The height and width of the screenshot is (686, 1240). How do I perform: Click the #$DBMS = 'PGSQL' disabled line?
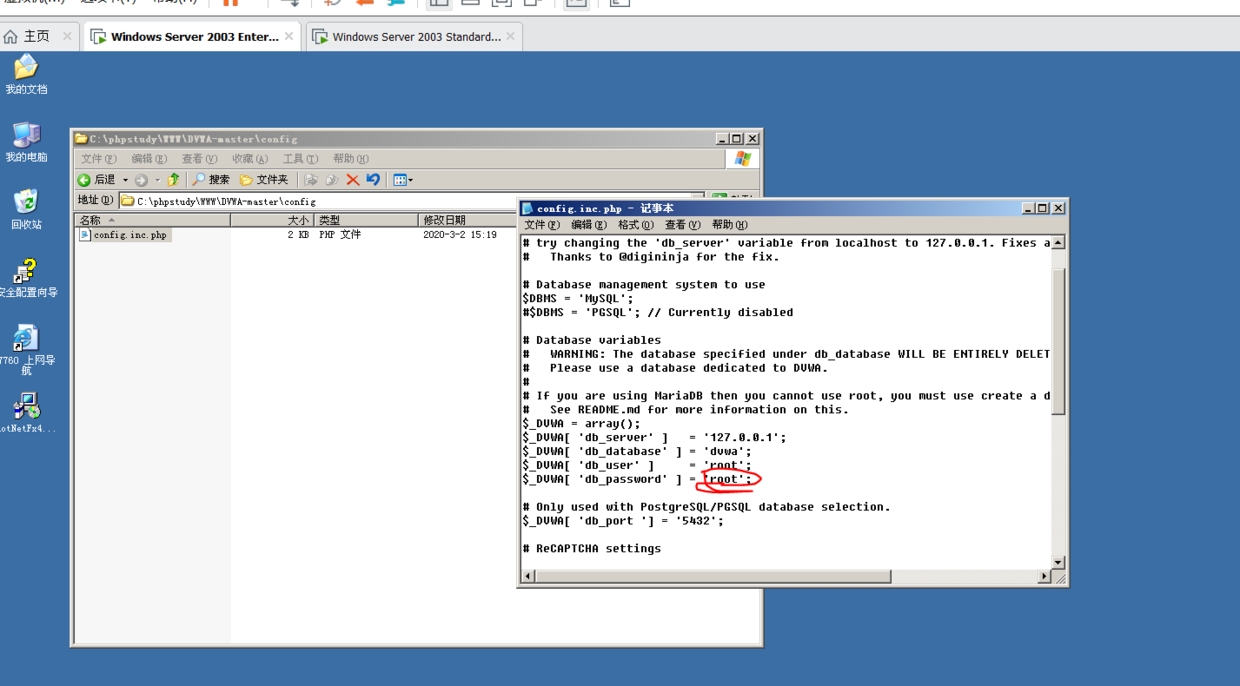click(657, 312)
